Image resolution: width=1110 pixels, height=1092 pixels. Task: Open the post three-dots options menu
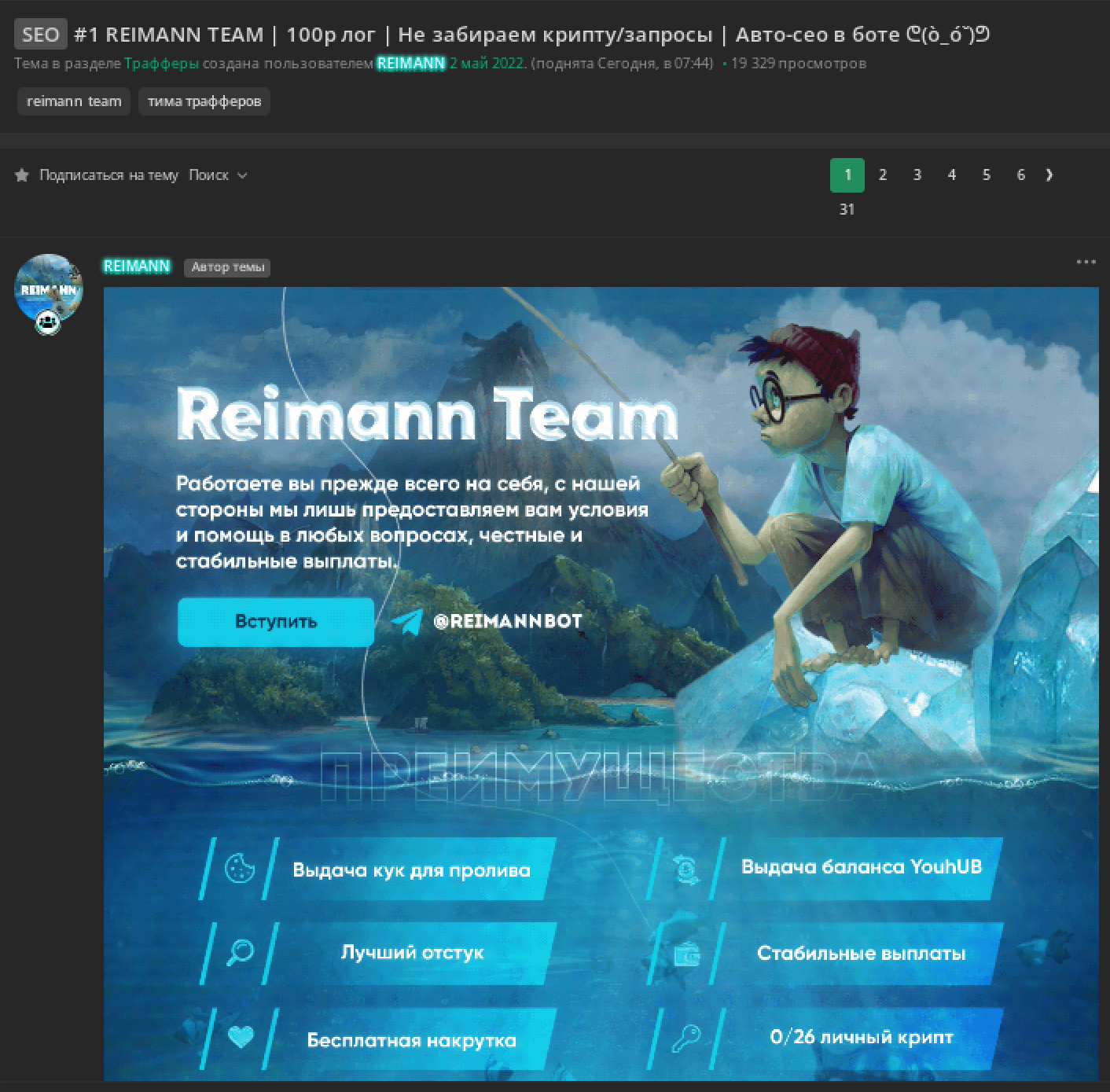[x=1086, y=262]
